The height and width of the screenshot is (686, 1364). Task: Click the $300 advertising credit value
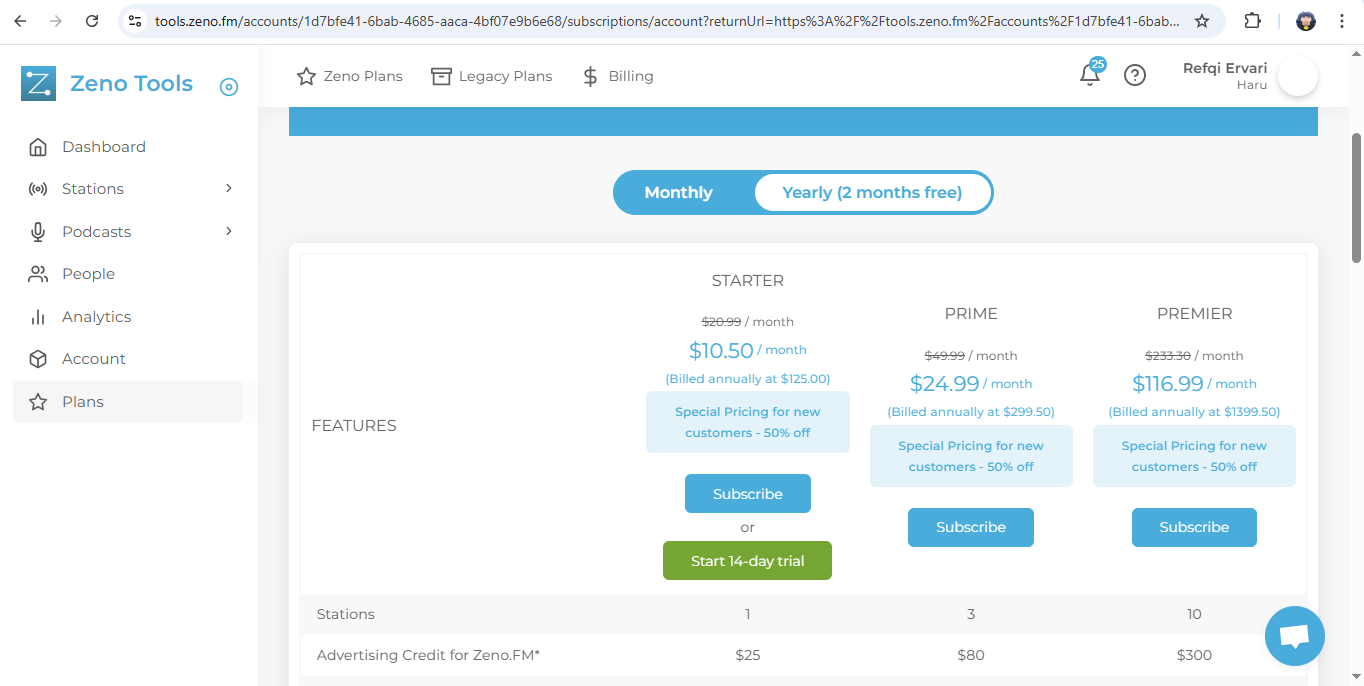[x=1194, y=656]
